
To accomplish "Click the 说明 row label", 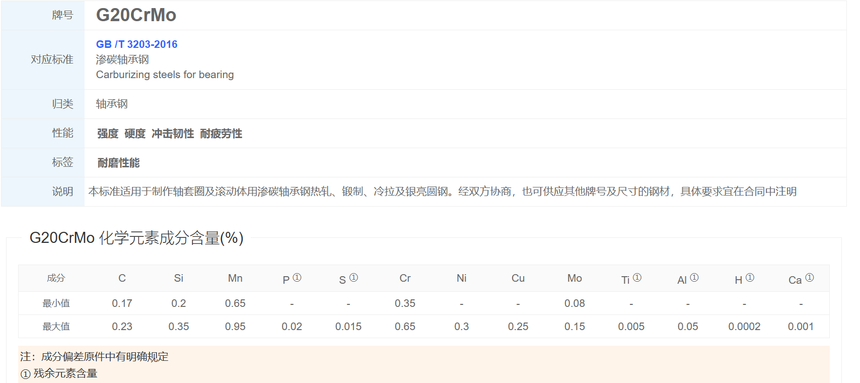I will (63, 192).
